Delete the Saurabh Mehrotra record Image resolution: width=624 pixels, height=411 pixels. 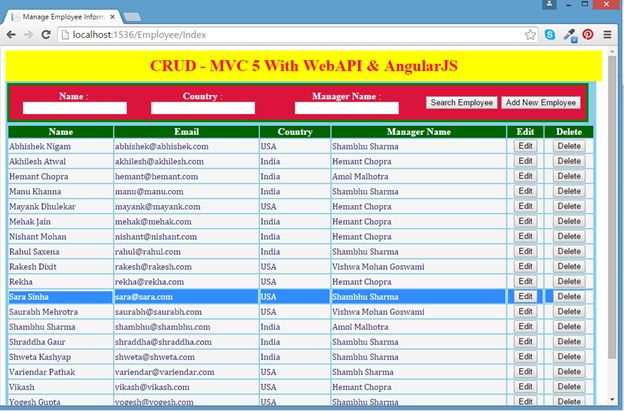pos(569,312)
